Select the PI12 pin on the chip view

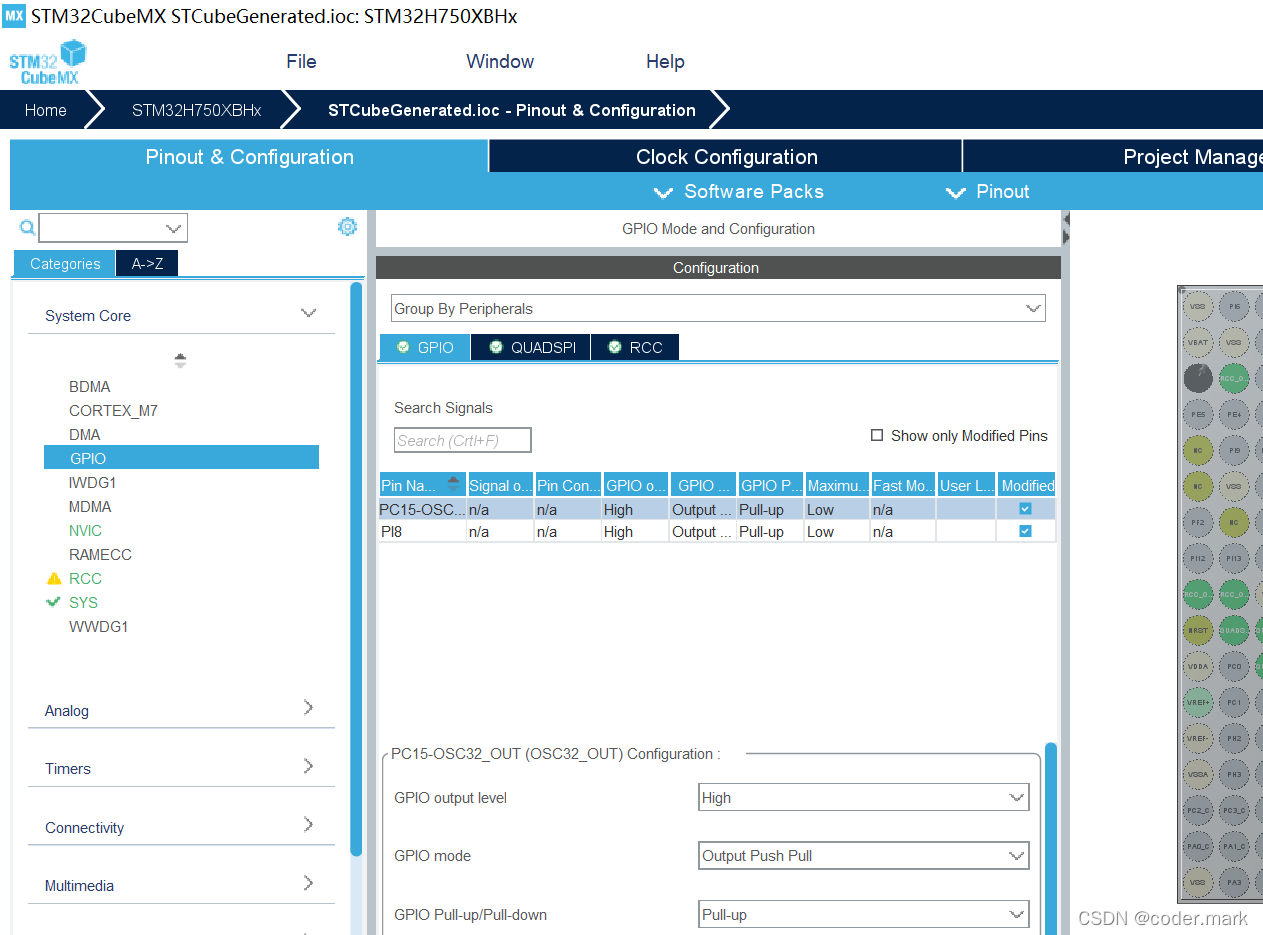pos(1198,558)
